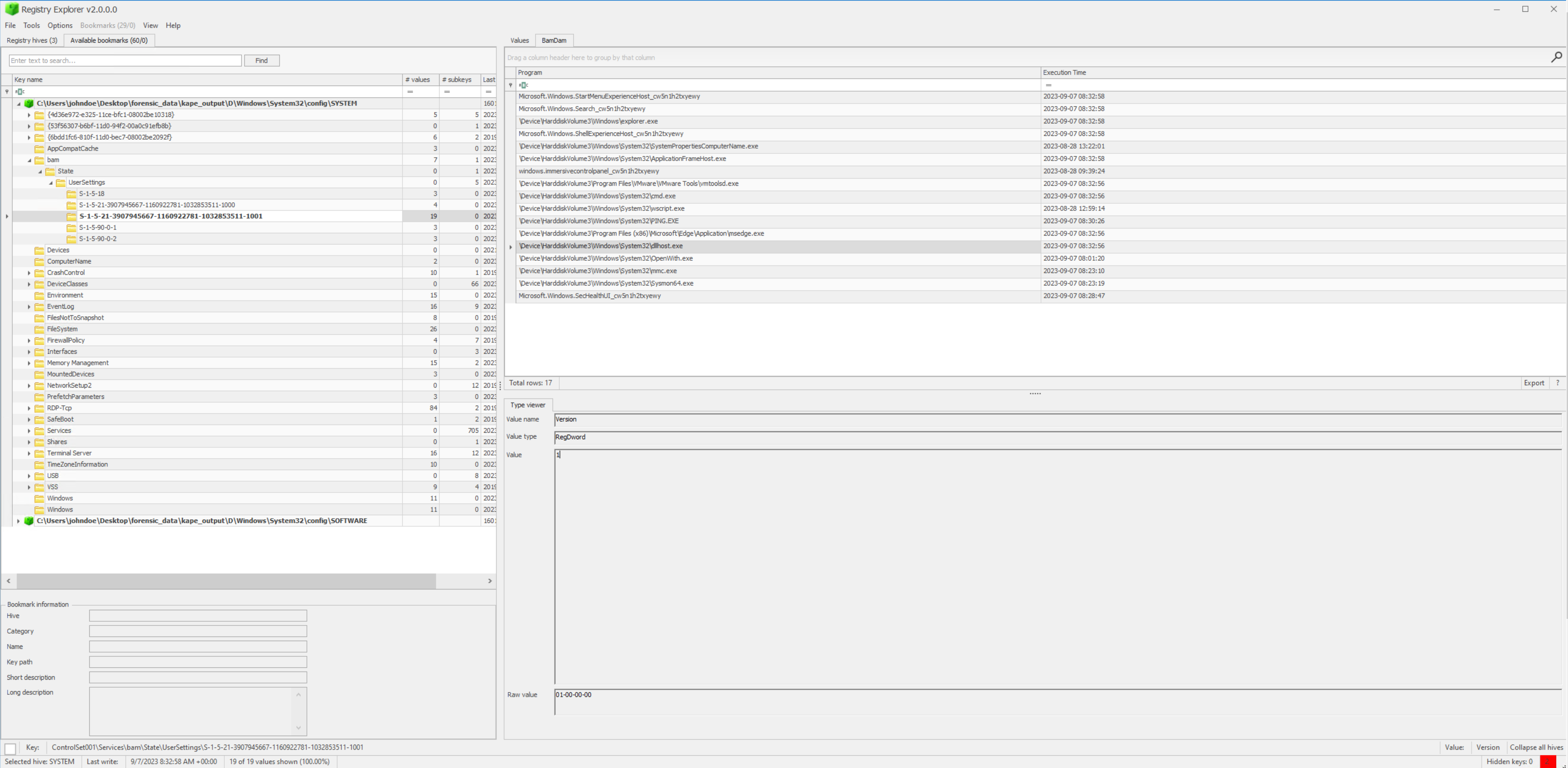Viewport: 1568px width, 768px height.
Task: Collapse the bam tree node
Action: [29, 160]
